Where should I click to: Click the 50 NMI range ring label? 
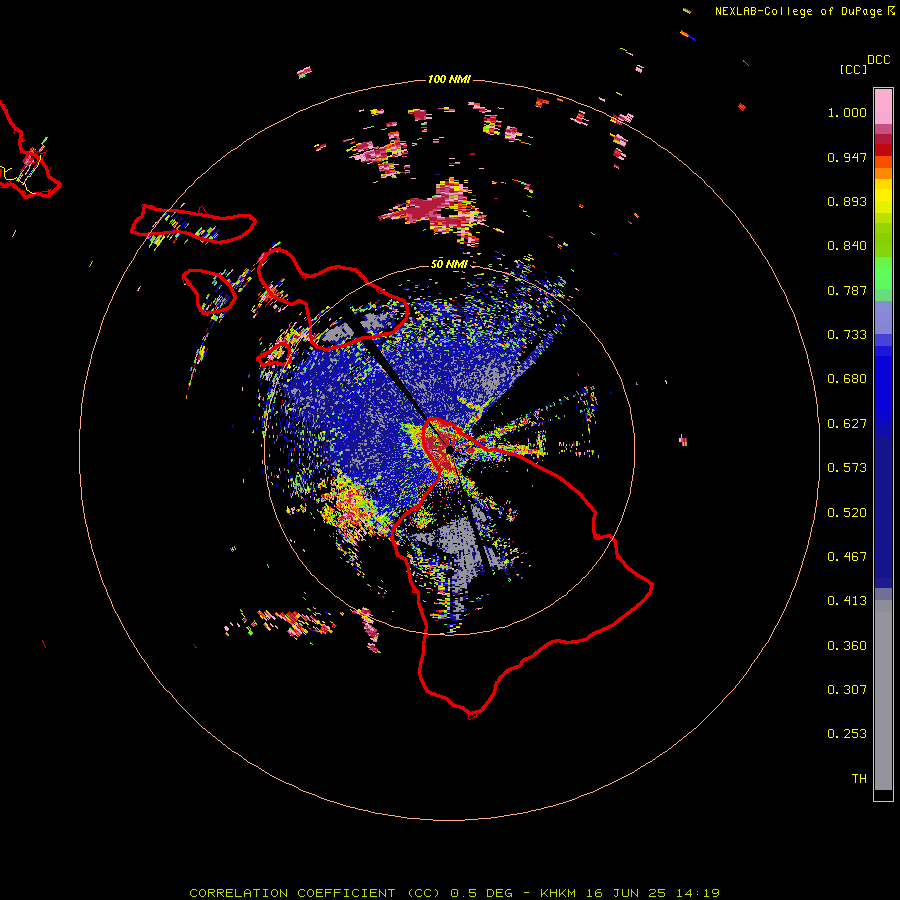(x=449, y=264)
